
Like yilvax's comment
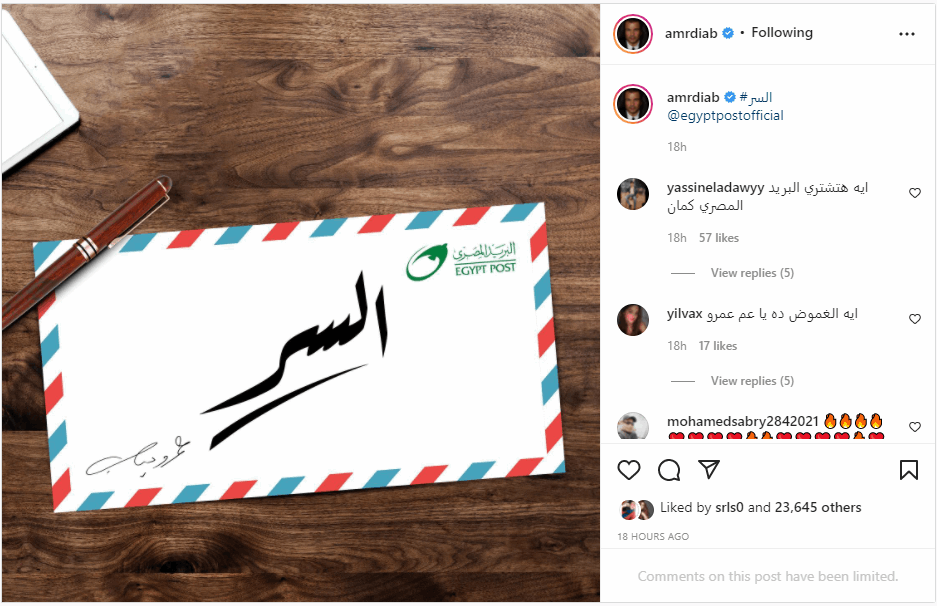(x=914, y=319)
